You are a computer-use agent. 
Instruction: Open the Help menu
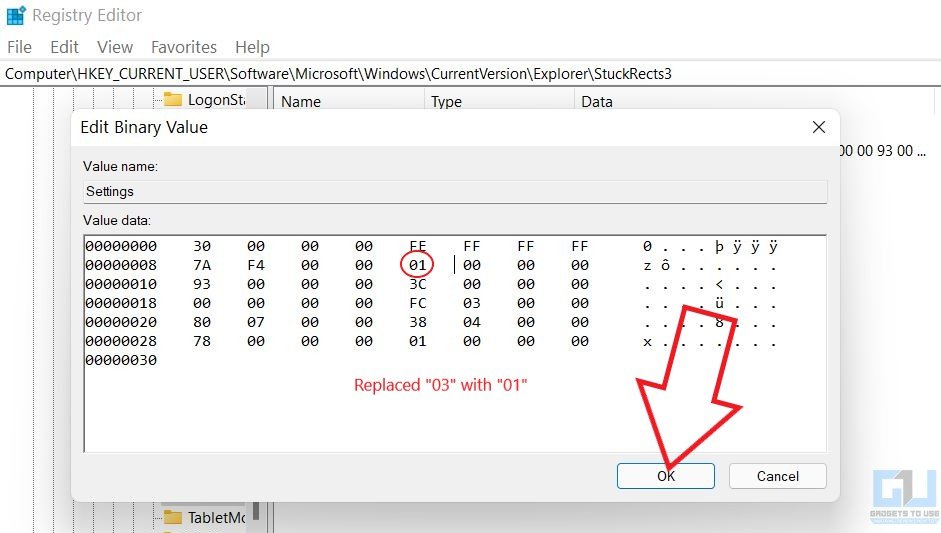(x=252, y=47)
